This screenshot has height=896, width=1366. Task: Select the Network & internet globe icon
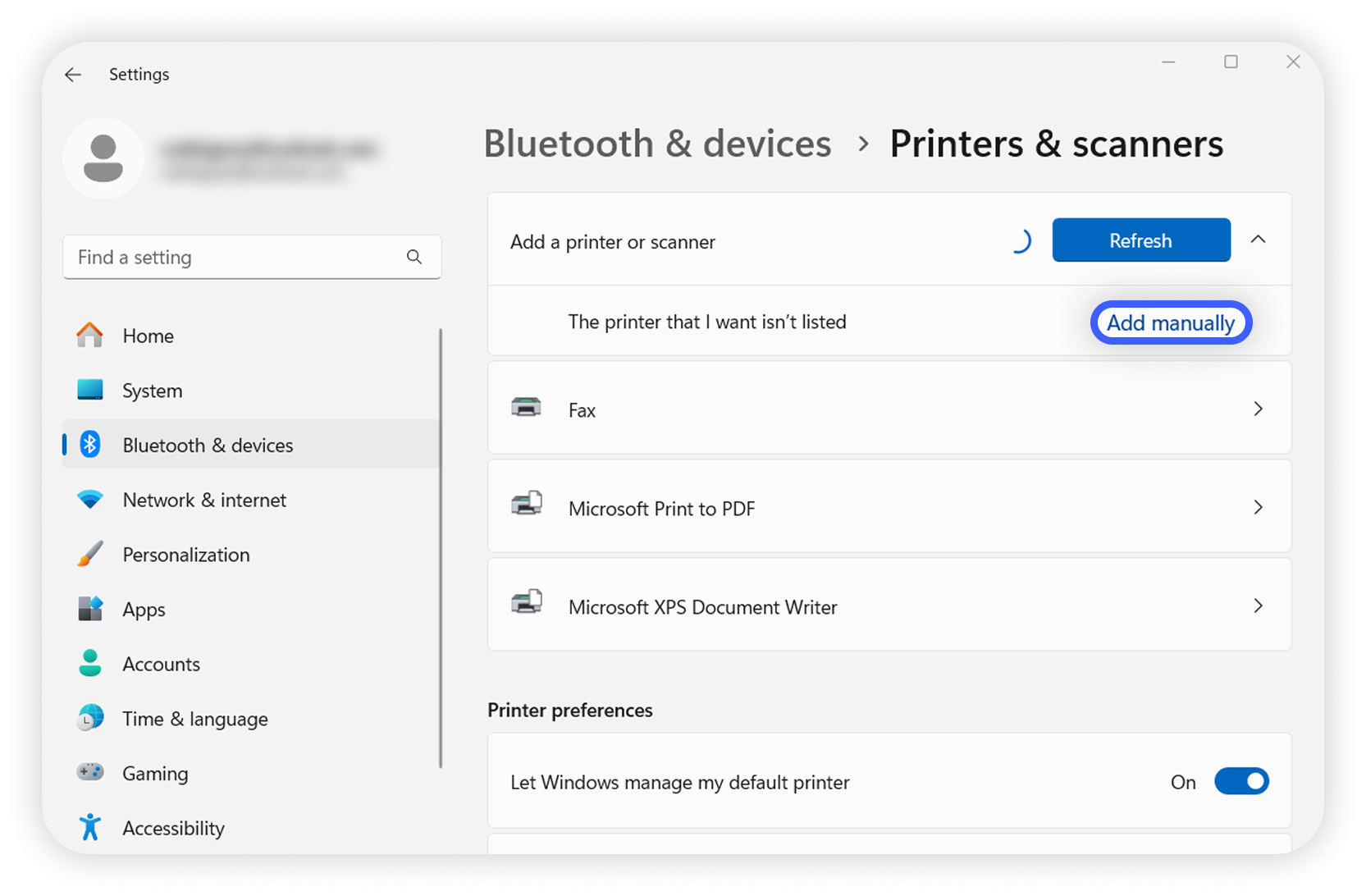(x=90, y=500)
